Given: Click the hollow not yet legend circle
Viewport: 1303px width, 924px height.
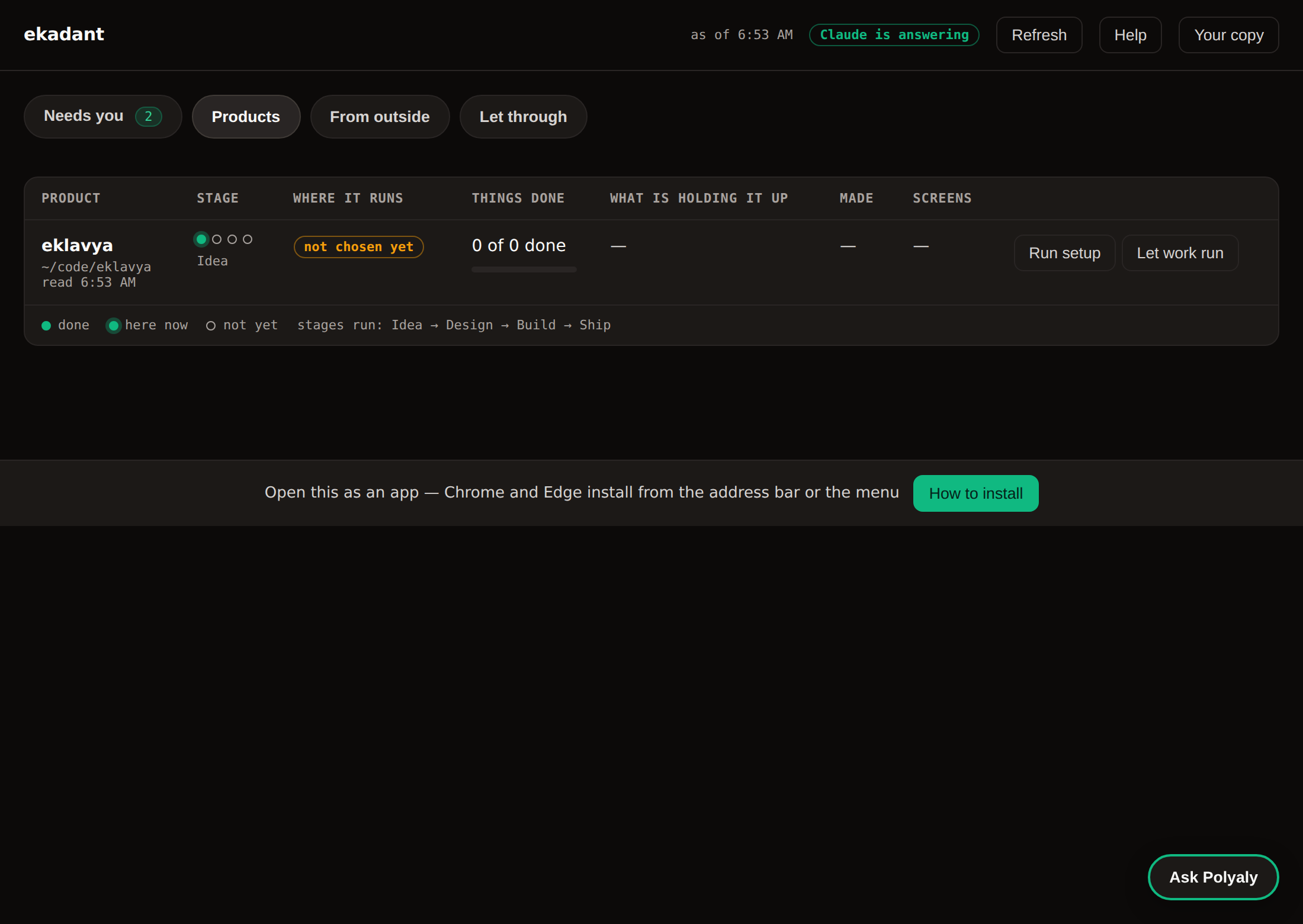Looking at the screenshot, I should (210, 326).
